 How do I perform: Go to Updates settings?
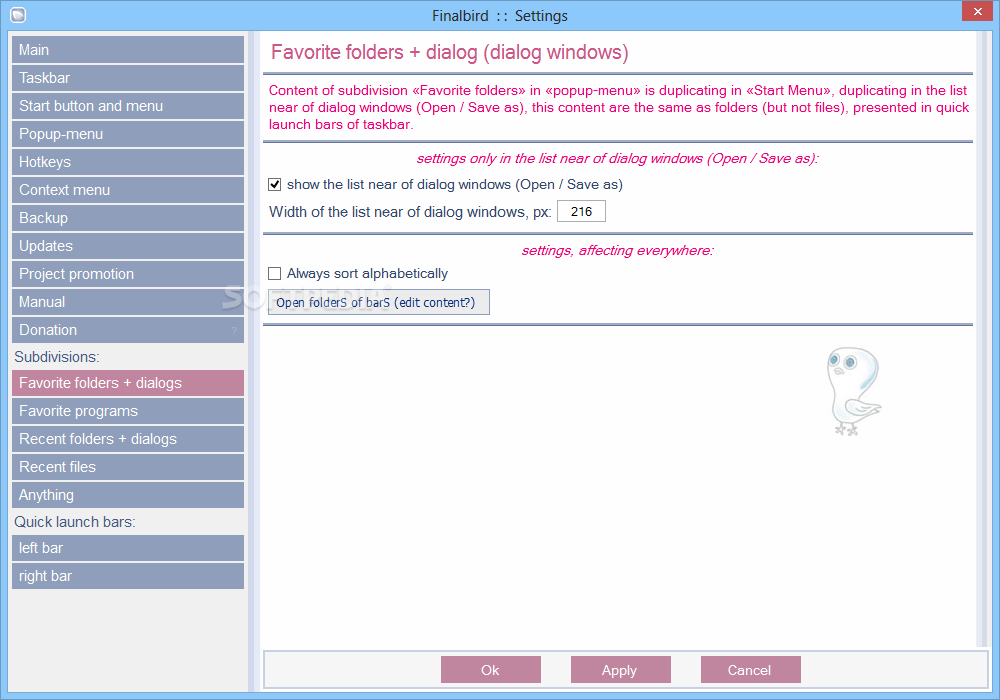click(128, 246)
